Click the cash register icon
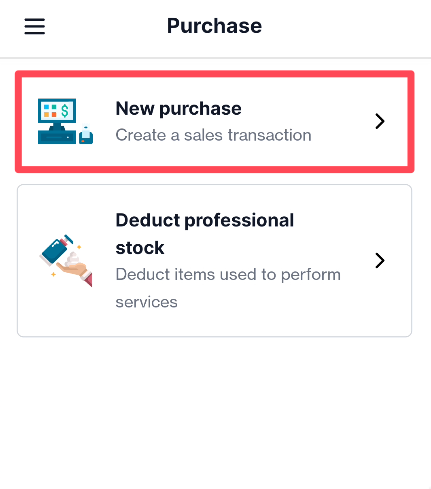431x489 pixels. click(65, 121)
